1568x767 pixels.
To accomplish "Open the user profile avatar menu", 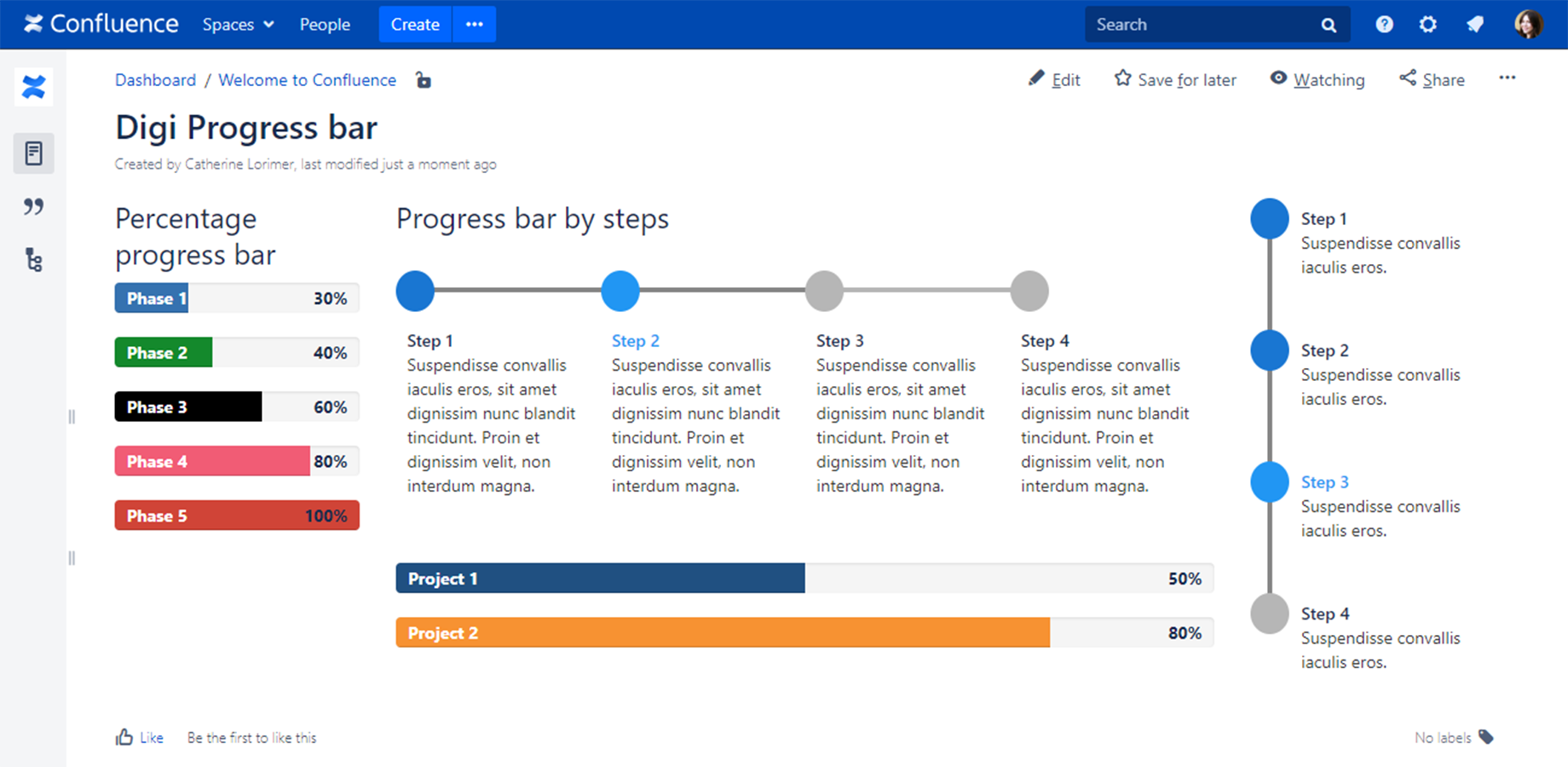I will pyautogui.click(x=1528, y=25).
